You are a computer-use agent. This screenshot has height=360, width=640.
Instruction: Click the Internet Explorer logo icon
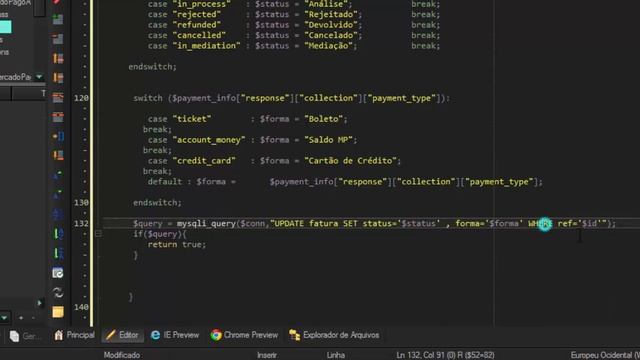(156, 335)
